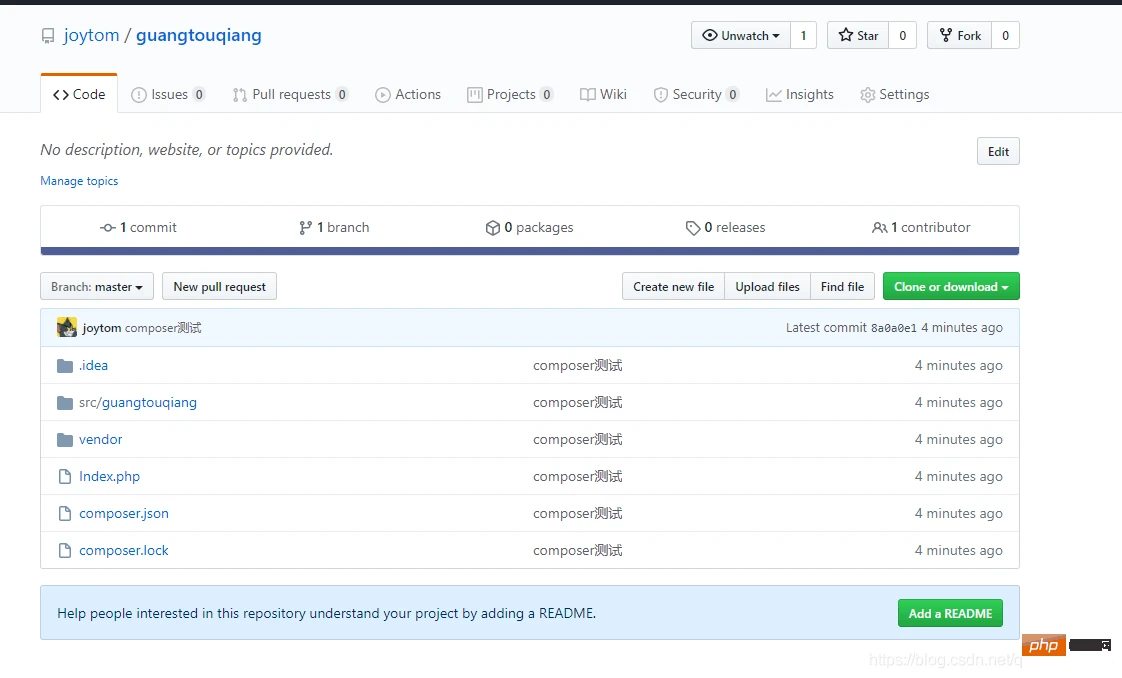
Task: Click the packages box icon
Action: [x=492, y=228]
